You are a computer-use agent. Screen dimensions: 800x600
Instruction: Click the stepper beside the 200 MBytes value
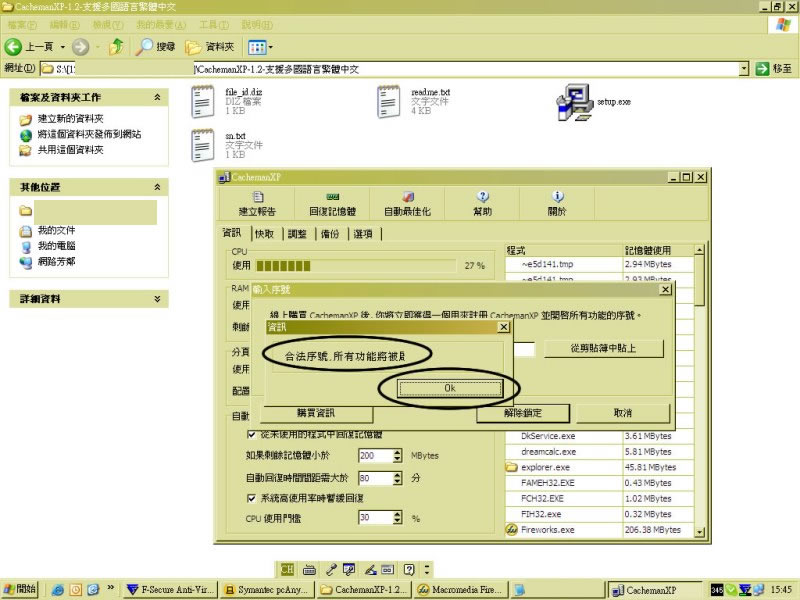[397, 456]
